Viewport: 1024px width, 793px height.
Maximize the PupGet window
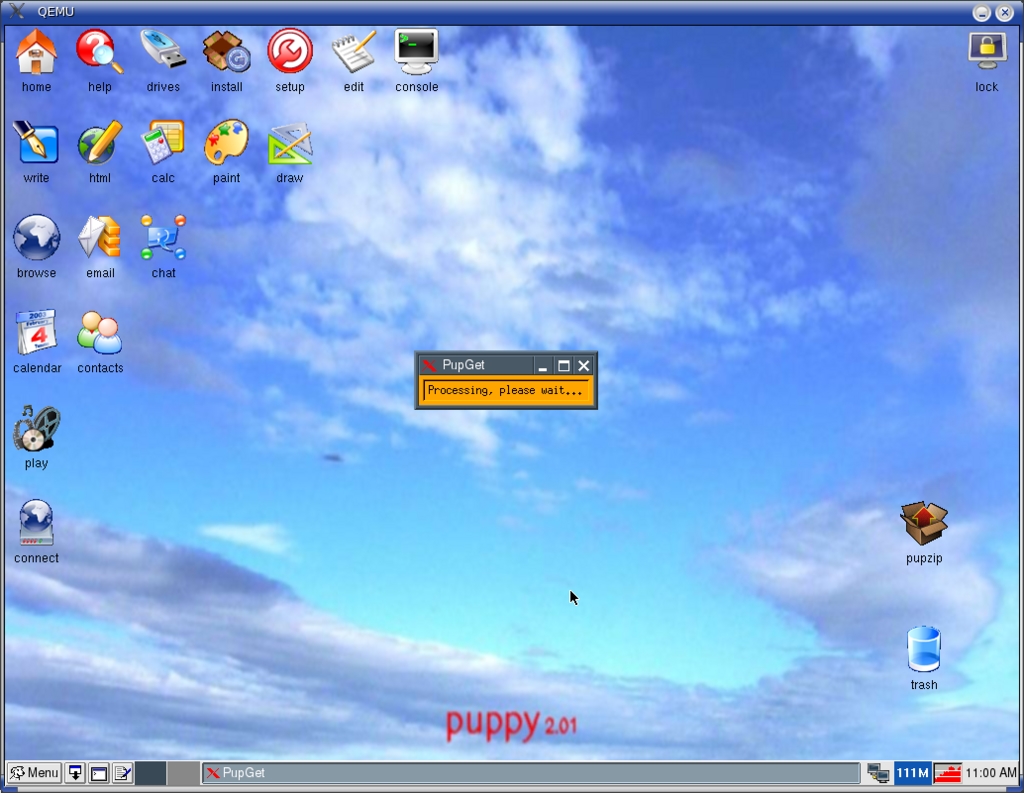coord(564,366)
